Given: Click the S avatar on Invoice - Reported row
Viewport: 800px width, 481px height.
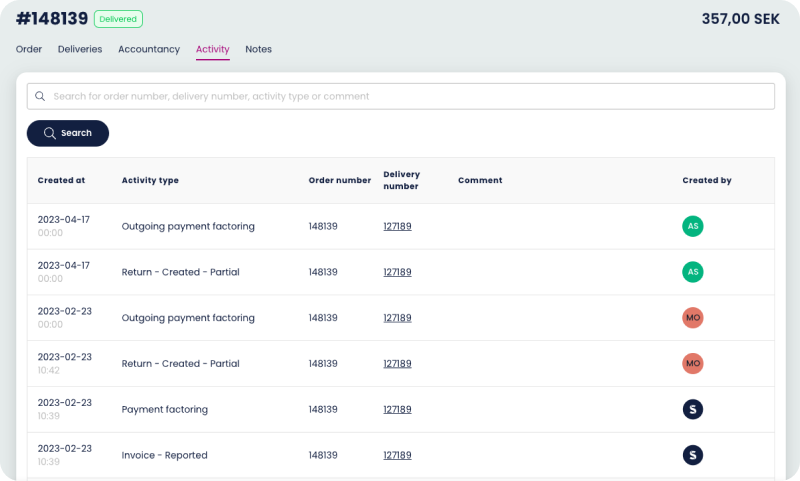Looking at the screenshot, I should 692,455.
